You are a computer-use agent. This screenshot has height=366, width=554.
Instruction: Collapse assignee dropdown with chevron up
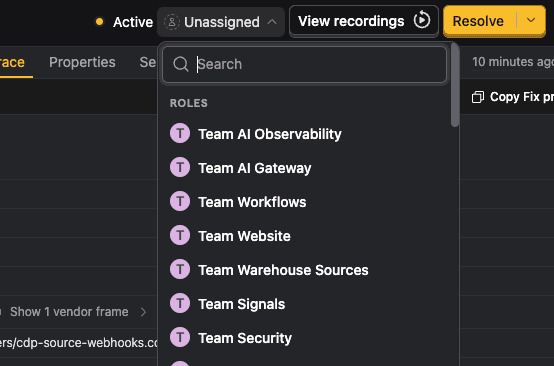click(272, 22)
